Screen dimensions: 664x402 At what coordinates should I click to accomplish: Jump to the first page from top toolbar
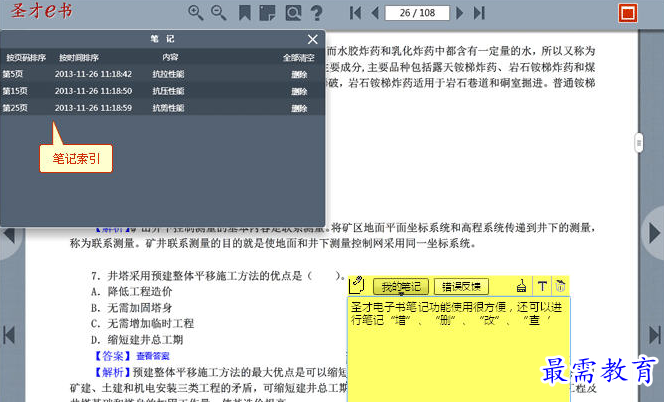(x=355, y=13)
